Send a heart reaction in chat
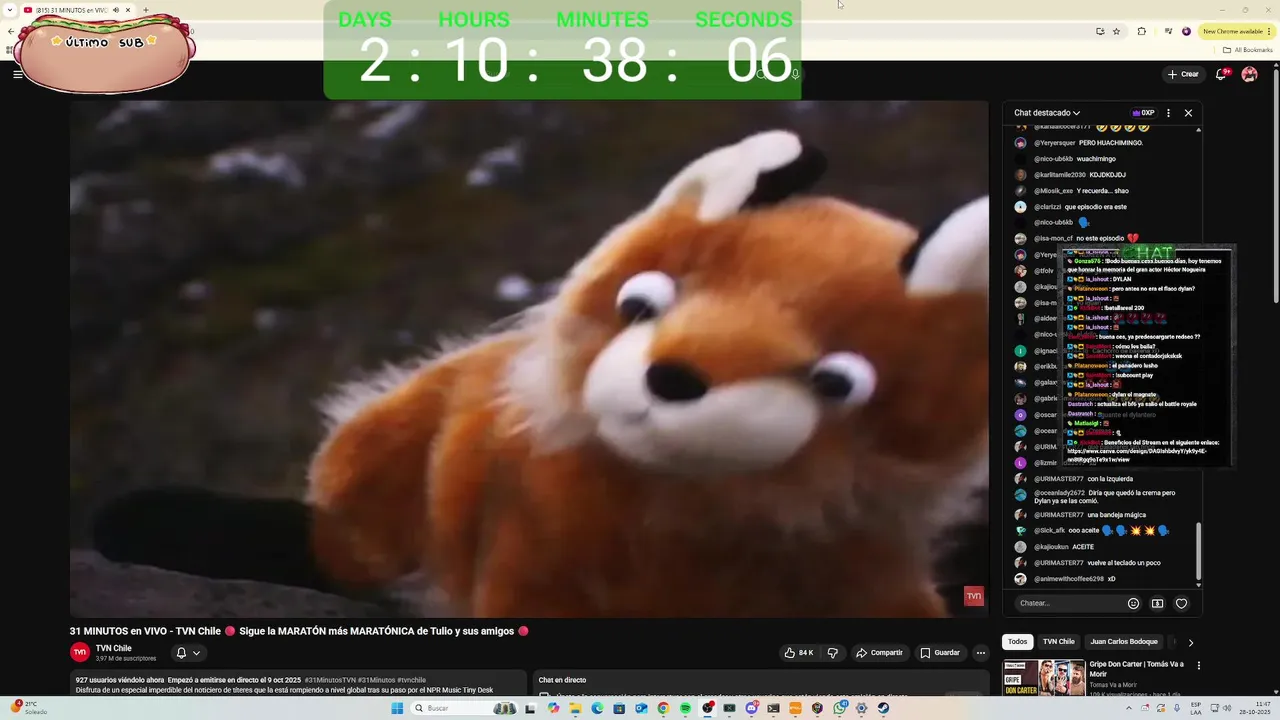 1181,603
